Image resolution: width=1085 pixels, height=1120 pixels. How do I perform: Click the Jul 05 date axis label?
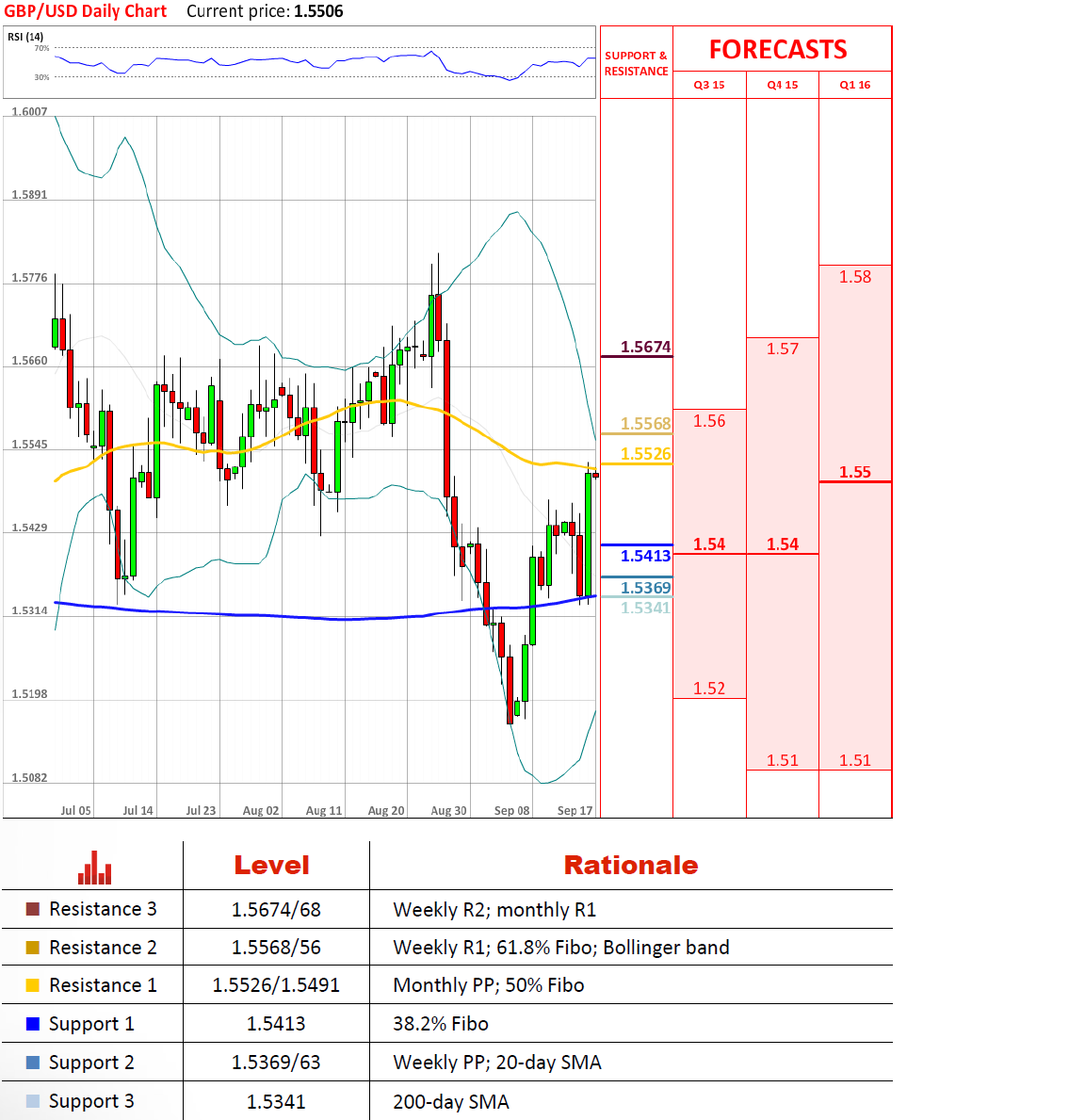pos(75,811)
